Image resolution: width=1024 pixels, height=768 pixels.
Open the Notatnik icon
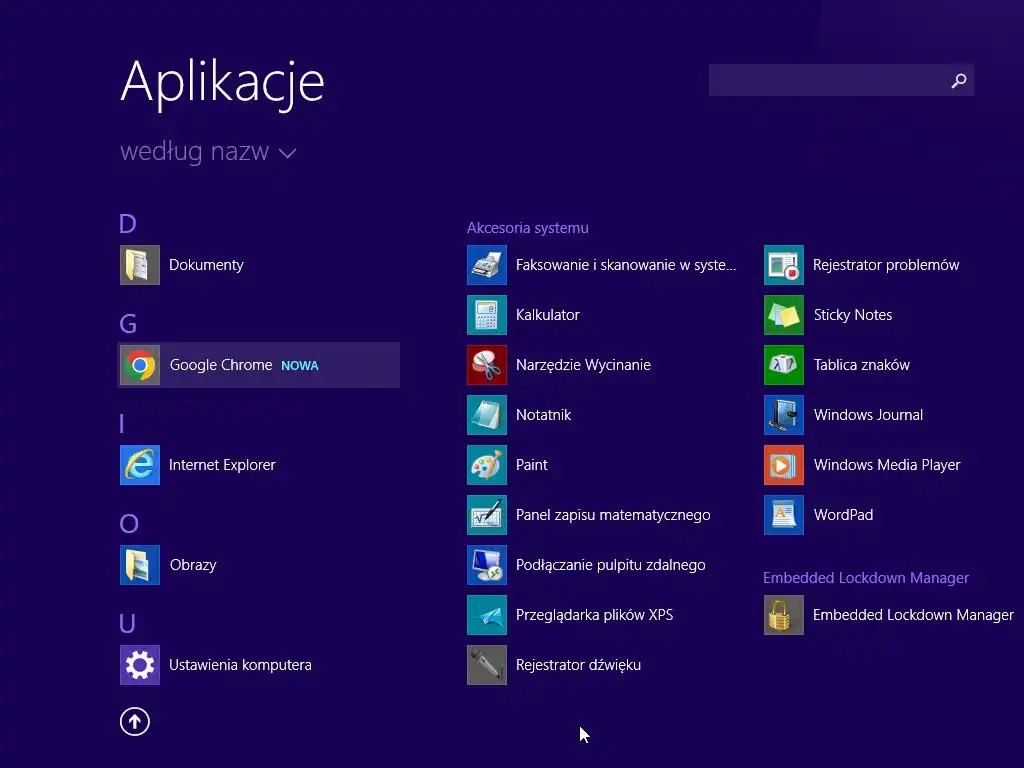point(487,415)
